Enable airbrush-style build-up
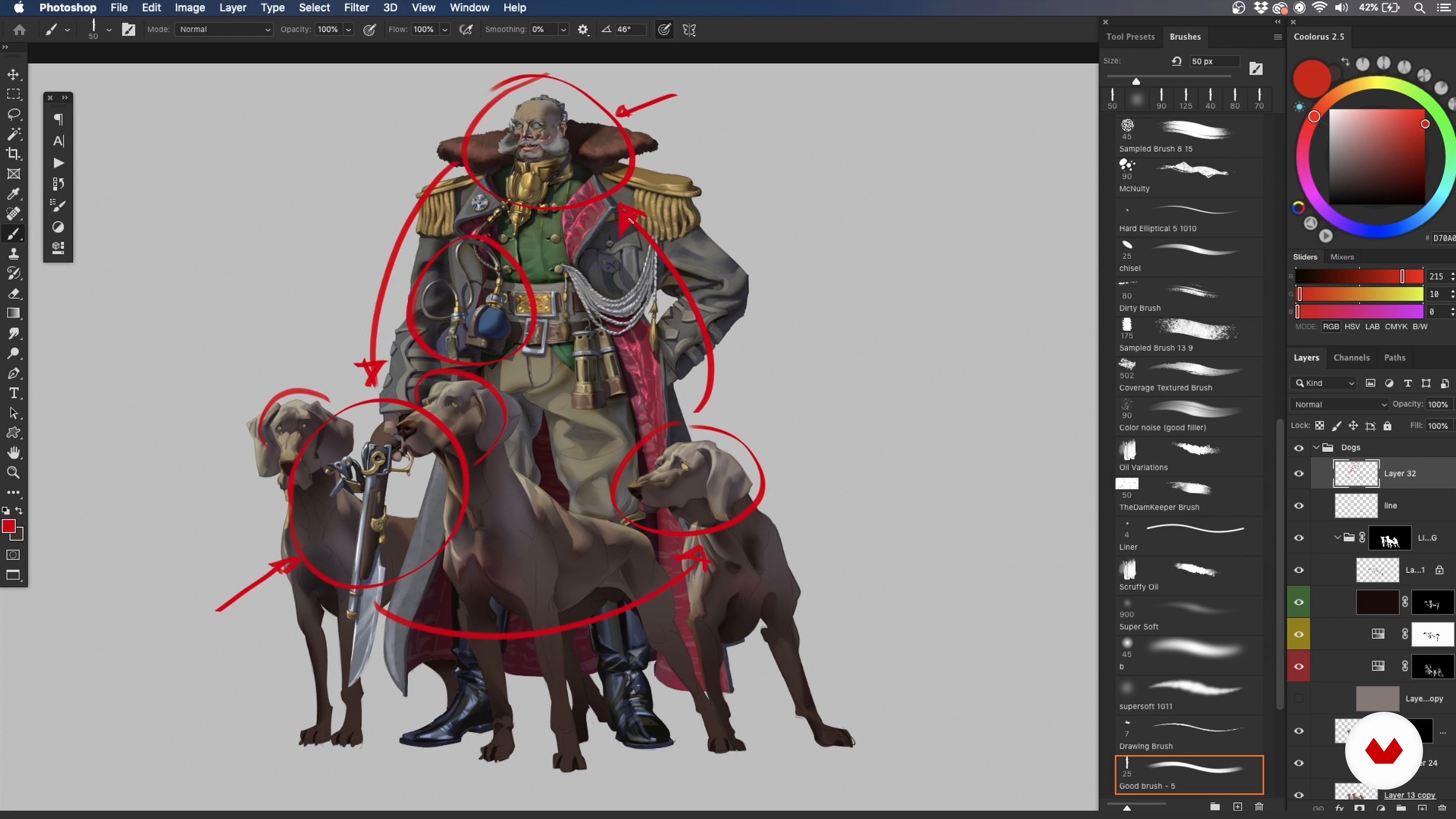 click(466, 30)
